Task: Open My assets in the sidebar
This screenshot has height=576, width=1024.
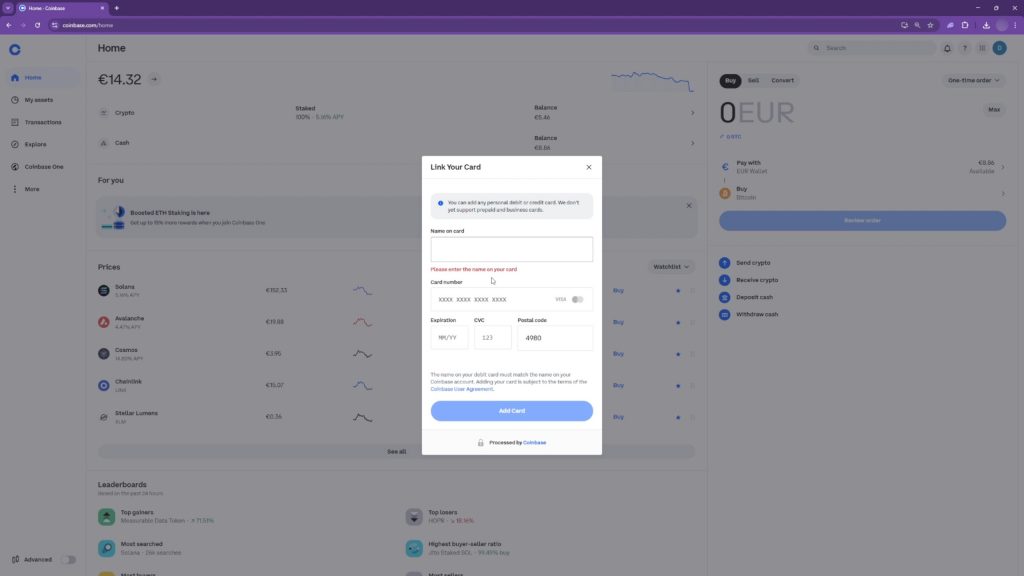Action: [x=43, y=100]
